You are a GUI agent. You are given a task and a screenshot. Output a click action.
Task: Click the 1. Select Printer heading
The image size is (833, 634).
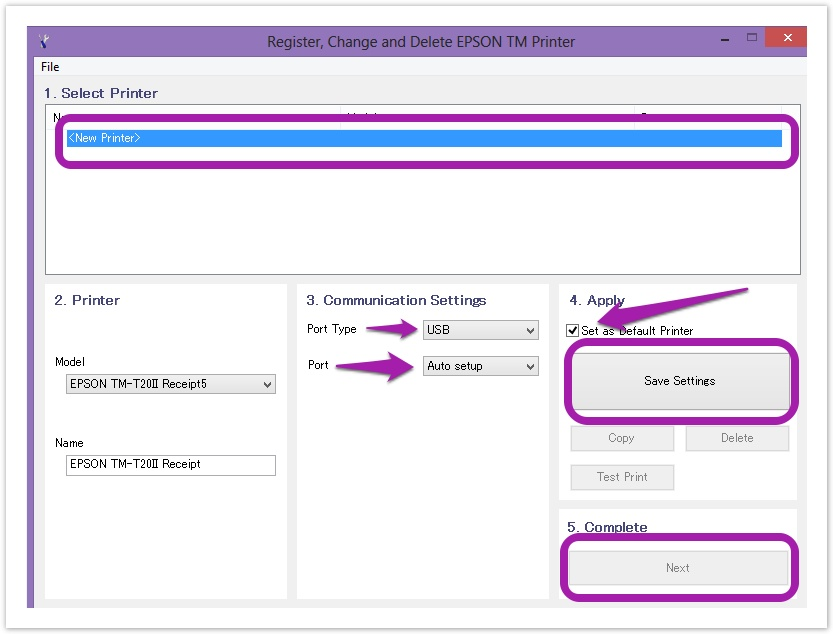(x=100, y=93)
